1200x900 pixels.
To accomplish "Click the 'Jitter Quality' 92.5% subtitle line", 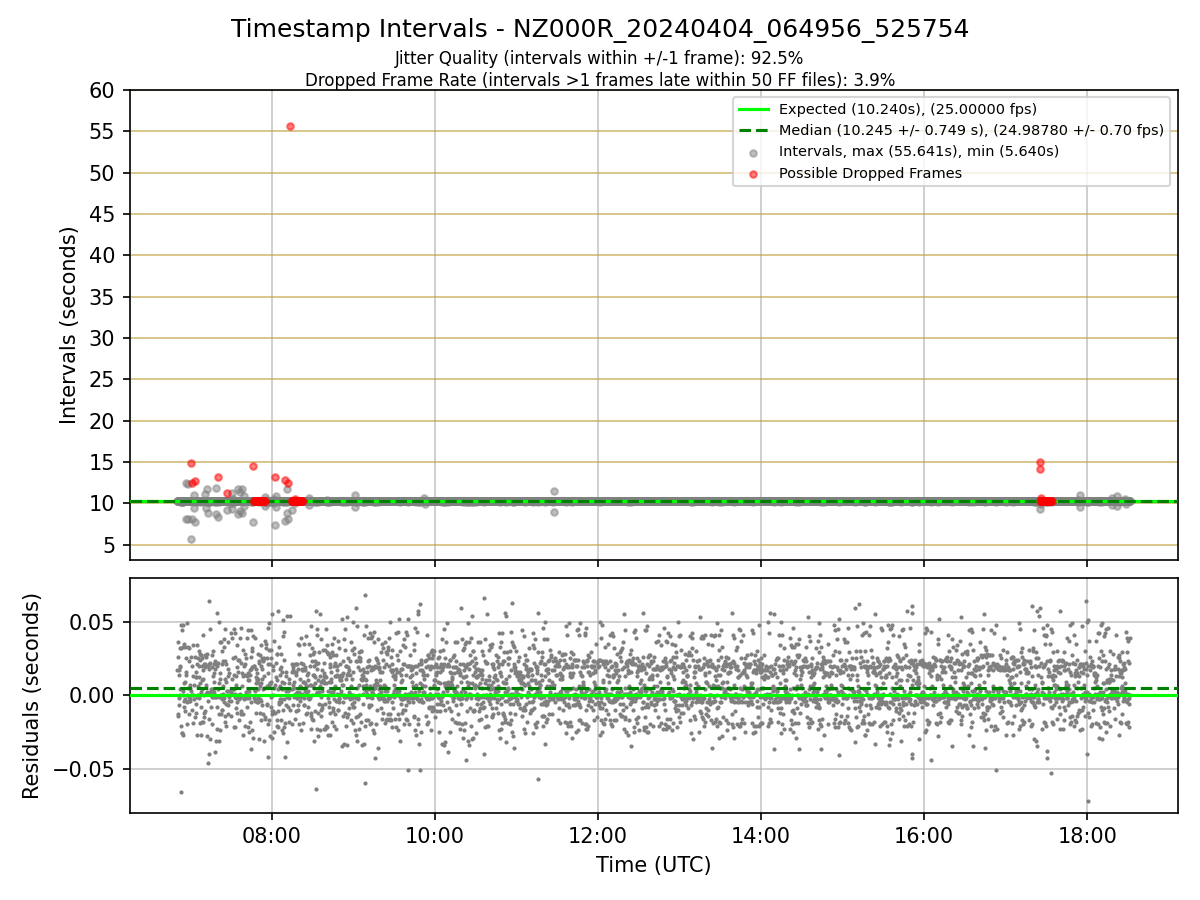I will 599,58.
